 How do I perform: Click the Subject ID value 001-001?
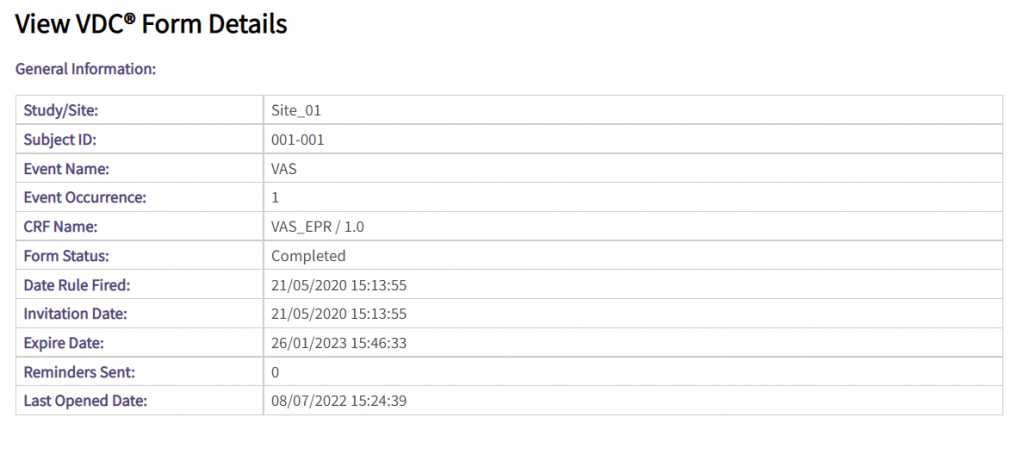point(298,140)
